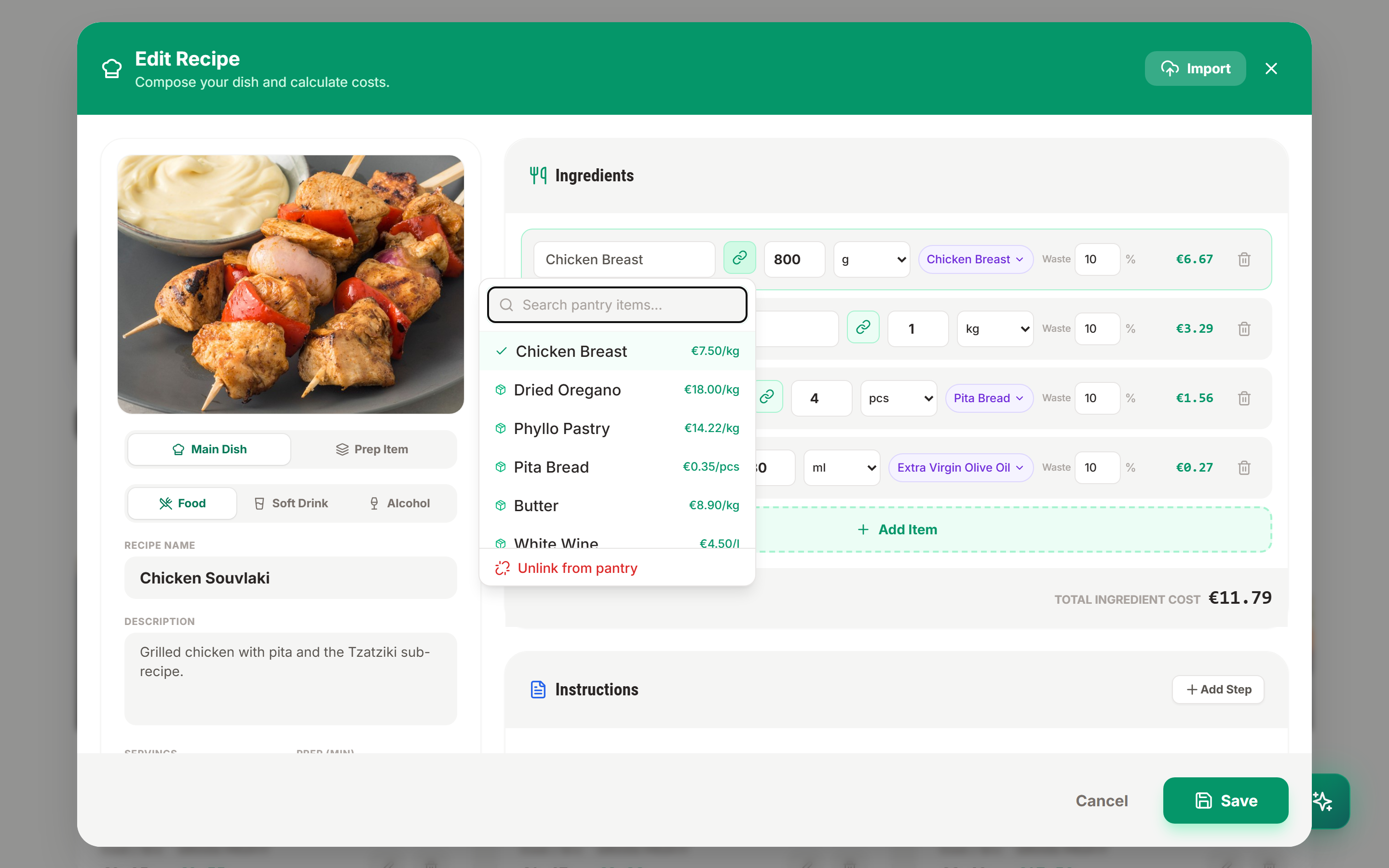This screenshot has width=1389, height=868.
Task: Save the recipe
Action: tap(1226, 801)
